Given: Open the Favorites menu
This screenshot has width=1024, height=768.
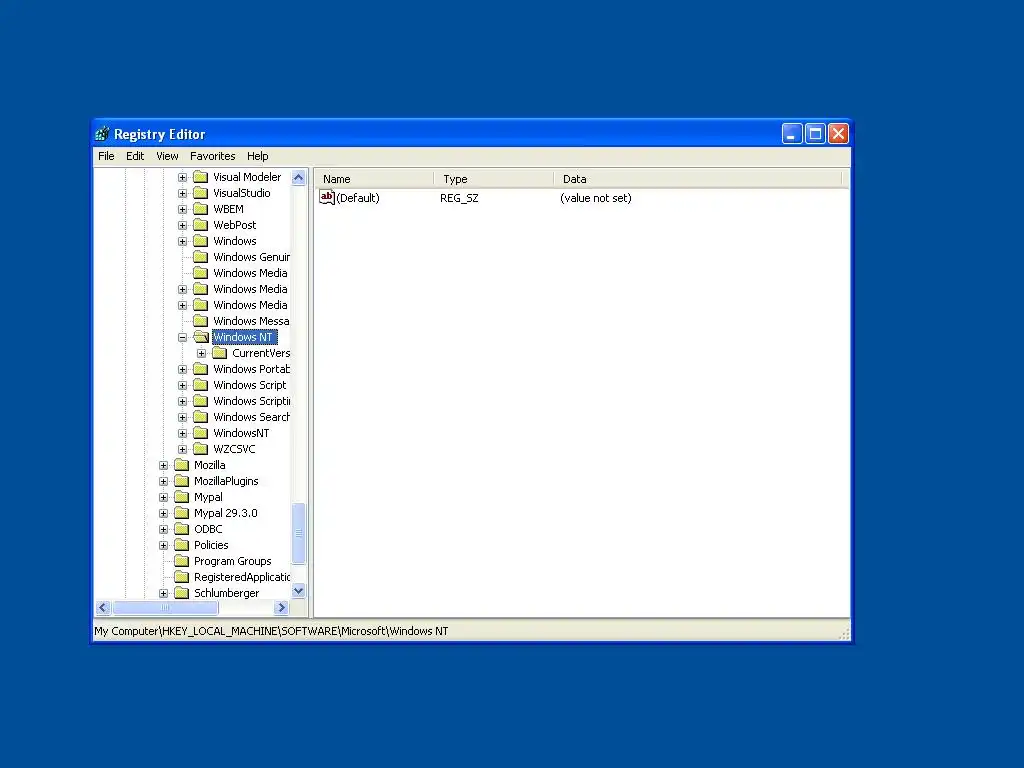Looking at the screenshot, I should tap(212, 156).
